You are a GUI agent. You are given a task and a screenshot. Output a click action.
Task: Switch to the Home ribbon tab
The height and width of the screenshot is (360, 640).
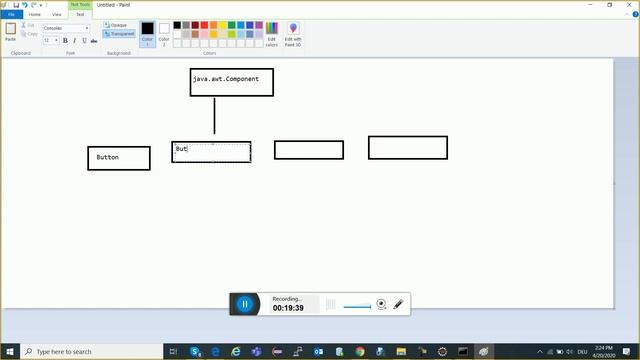point(35,14)
